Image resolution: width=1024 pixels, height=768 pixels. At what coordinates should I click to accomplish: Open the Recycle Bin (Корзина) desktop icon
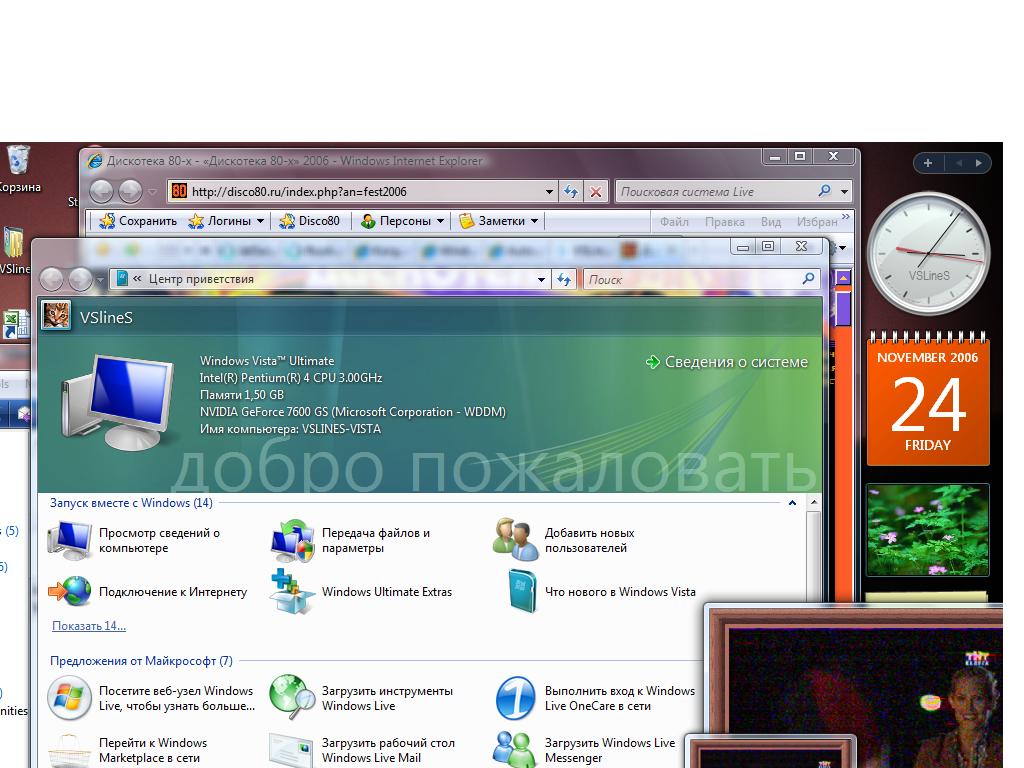tap(18, 168)
